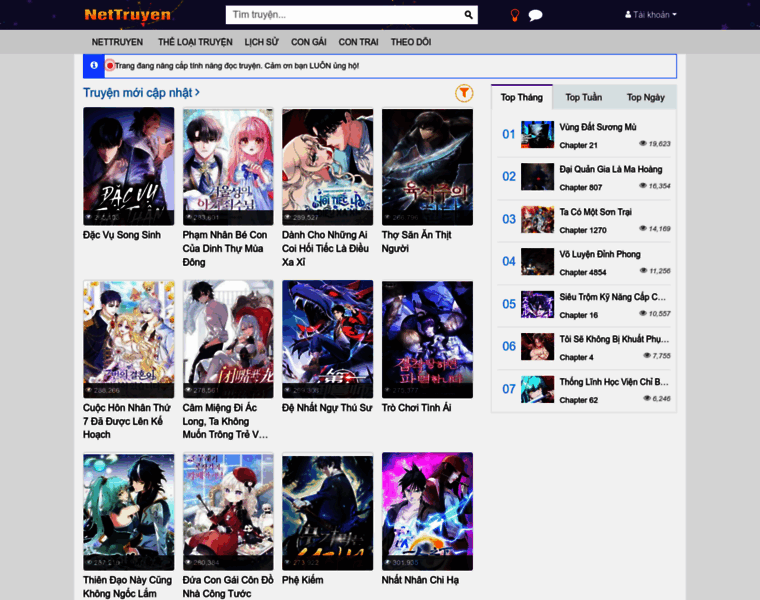Open Cuộc Hôn Nhân Thứ 7 cover
This screenshot has width=760, height=600.
128,339
